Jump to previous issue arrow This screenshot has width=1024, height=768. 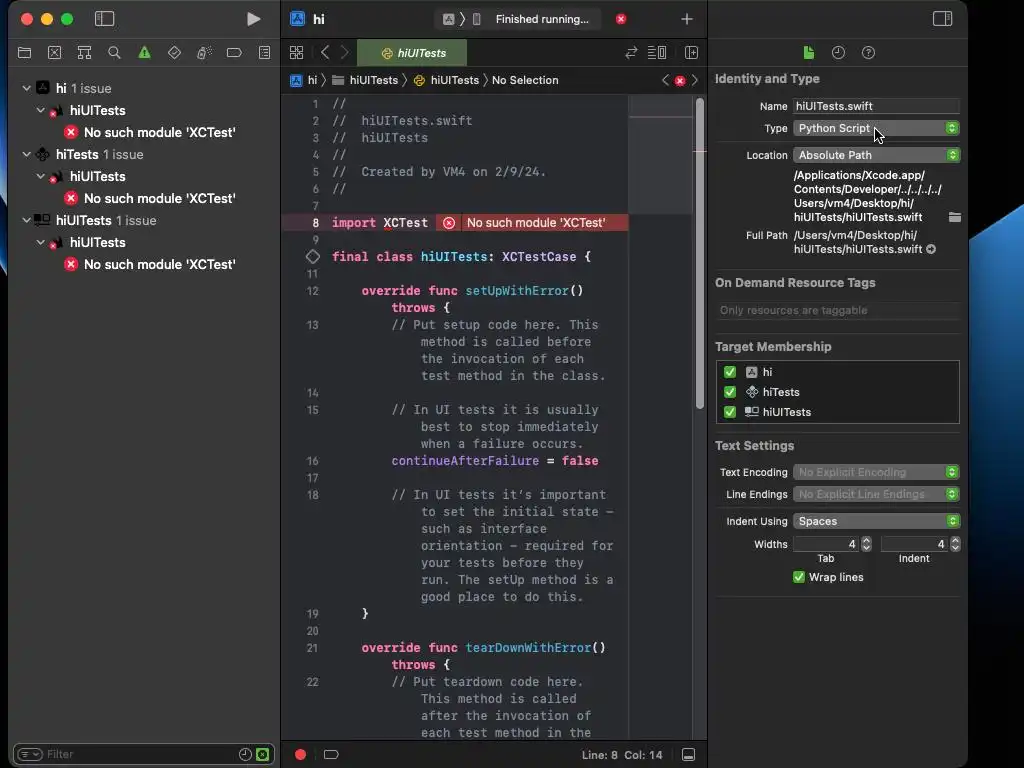[x=665, y=80]
